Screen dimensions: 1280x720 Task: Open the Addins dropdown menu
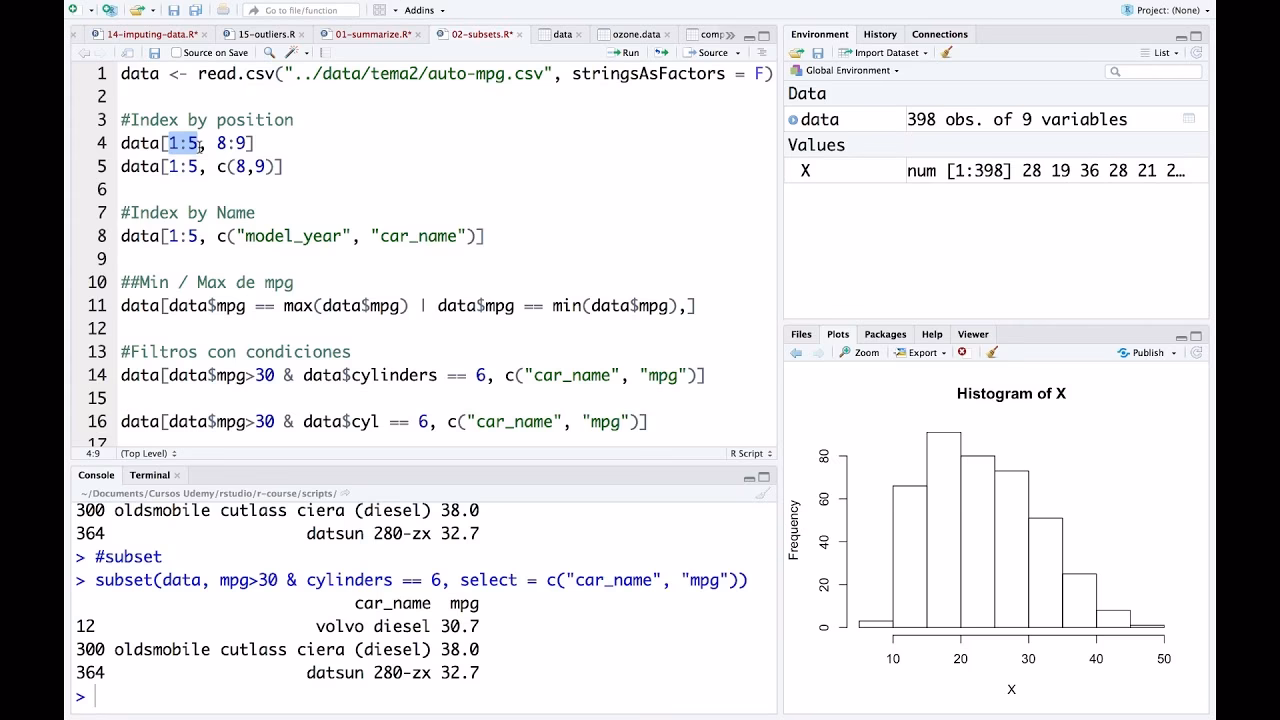coord(424,10)
